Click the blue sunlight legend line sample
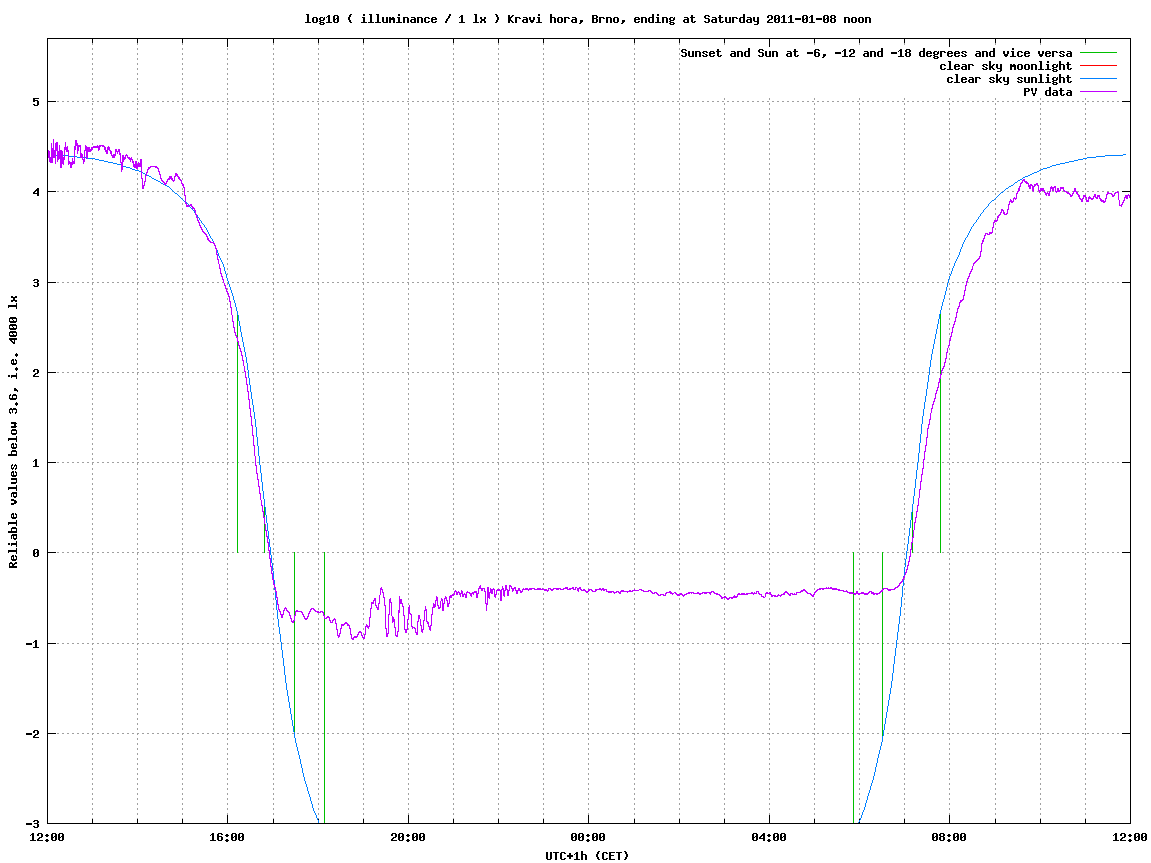 pos(1098,79)
